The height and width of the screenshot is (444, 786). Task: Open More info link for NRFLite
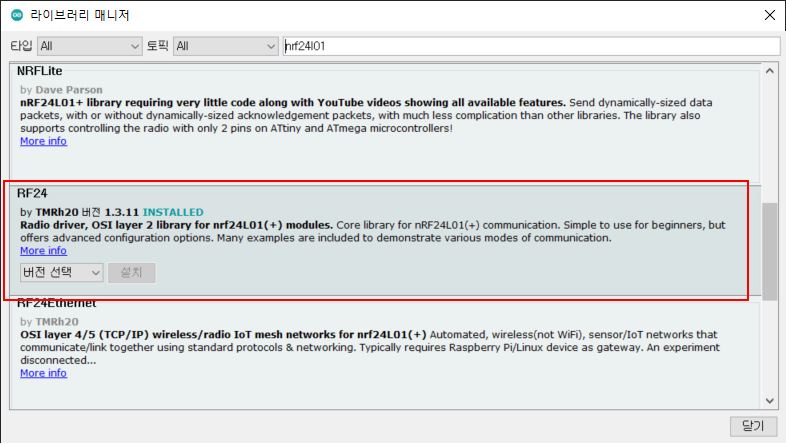44,141
